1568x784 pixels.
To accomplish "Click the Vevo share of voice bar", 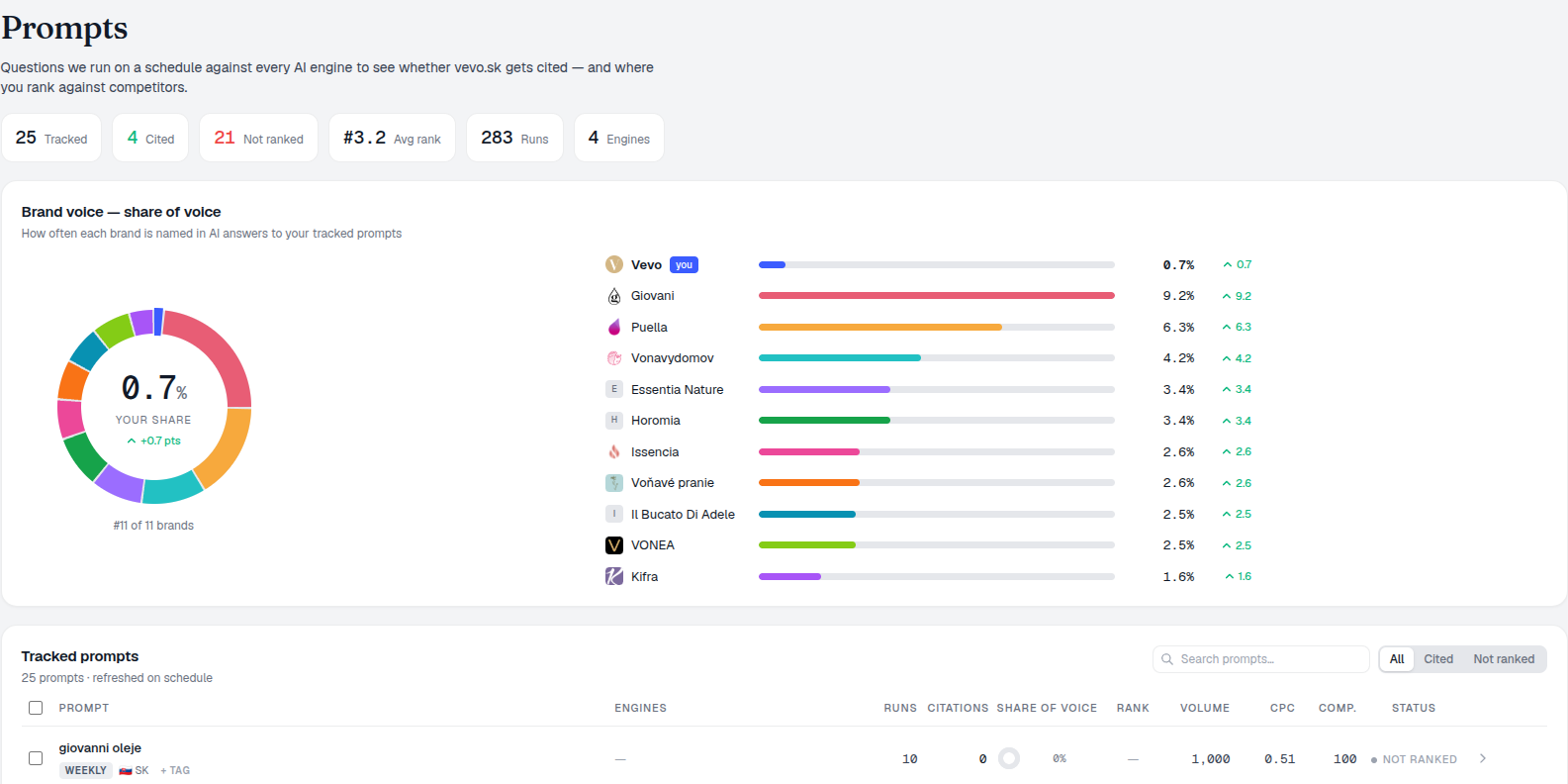I will tap(937, 265).
